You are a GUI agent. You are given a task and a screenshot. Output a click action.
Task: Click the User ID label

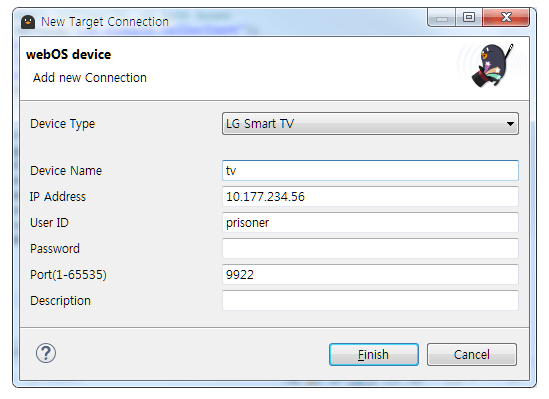[x=49, y=223]
